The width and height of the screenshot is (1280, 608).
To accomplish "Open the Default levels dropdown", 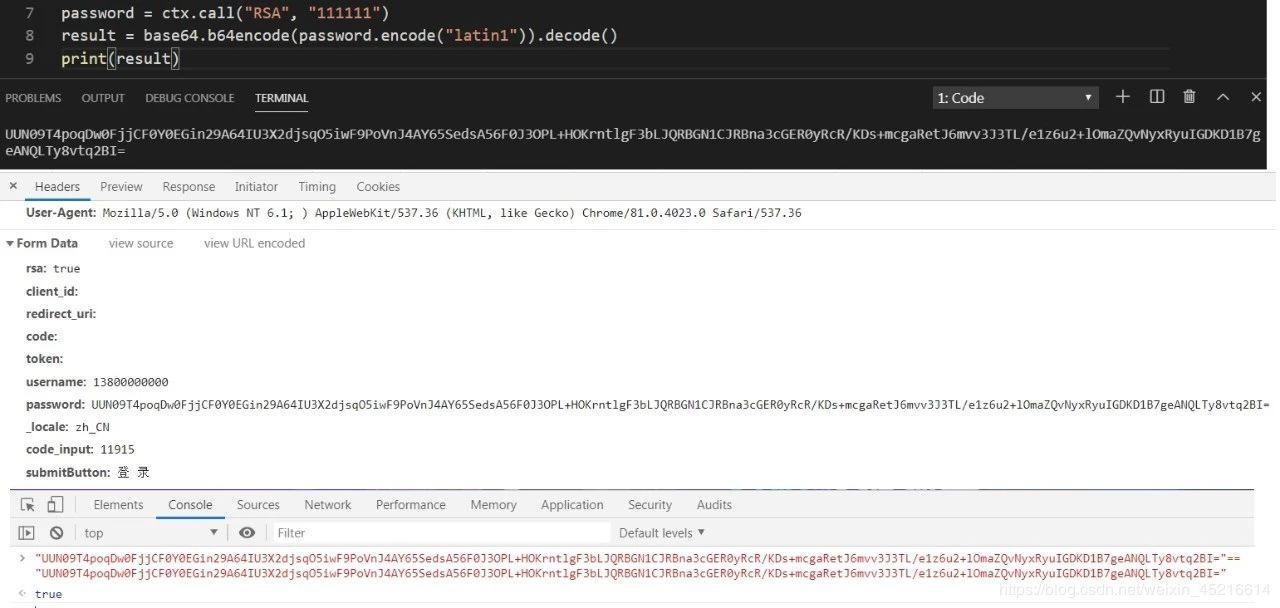I will (x=661, y=532).
